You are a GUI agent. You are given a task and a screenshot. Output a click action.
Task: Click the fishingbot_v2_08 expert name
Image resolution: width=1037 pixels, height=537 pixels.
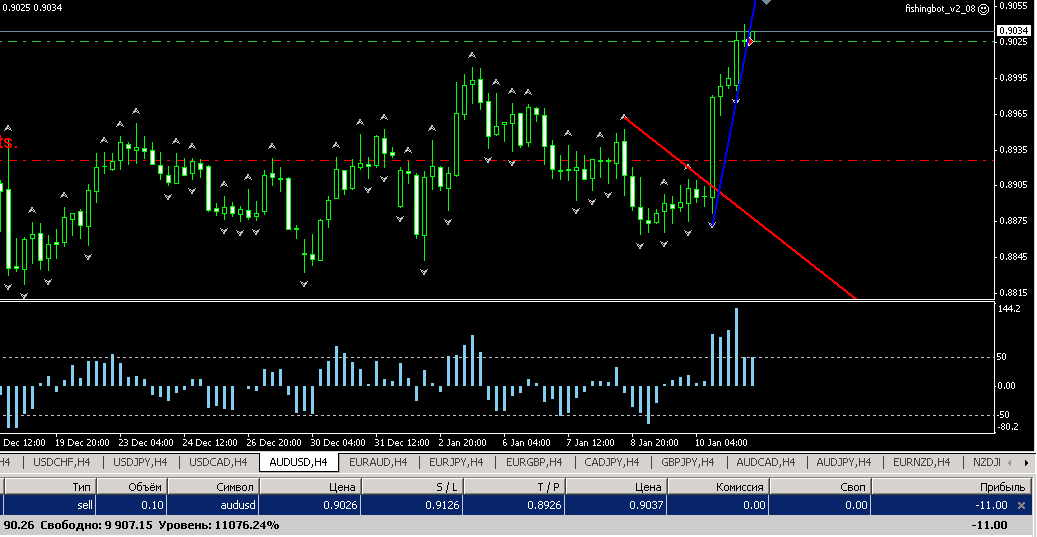pyautogui.click(x=940, y=9)
